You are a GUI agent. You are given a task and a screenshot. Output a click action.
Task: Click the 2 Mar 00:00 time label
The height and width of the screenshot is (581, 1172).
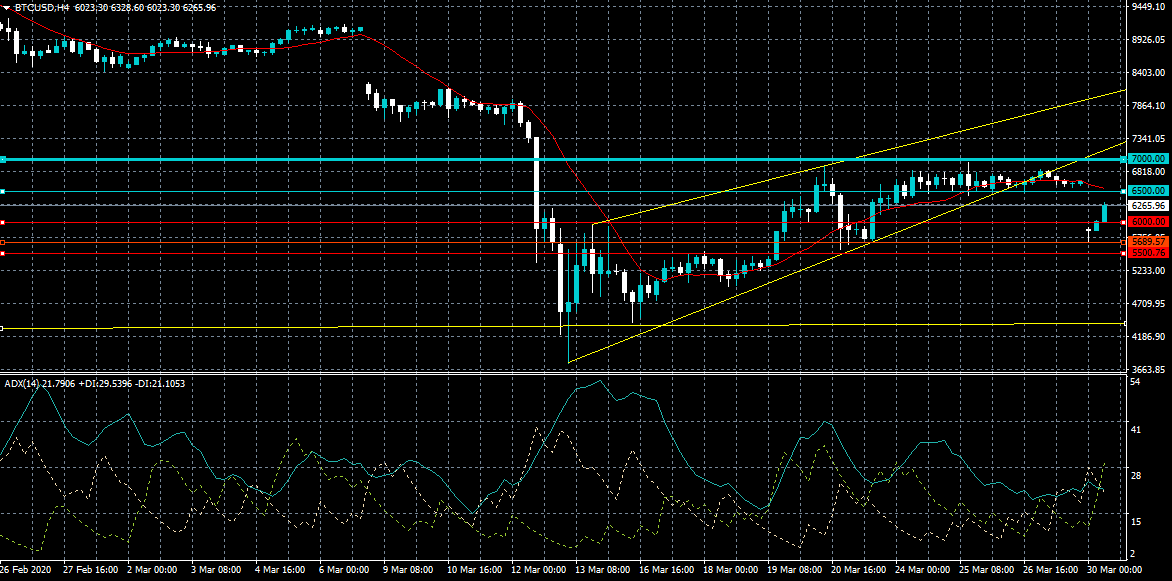click(153, 569)
